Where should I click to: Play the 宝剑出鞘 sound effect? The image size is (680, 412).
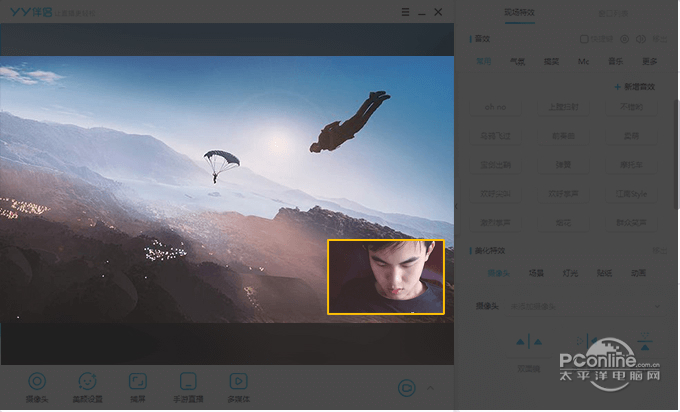click(x=496, y=165)
